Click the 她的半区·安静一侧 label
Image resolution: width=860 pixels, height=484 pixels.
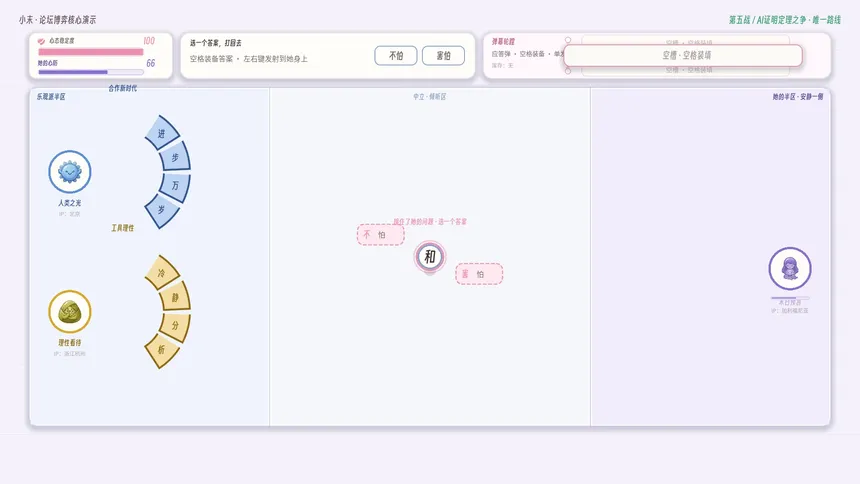click(x=798, y=97)
